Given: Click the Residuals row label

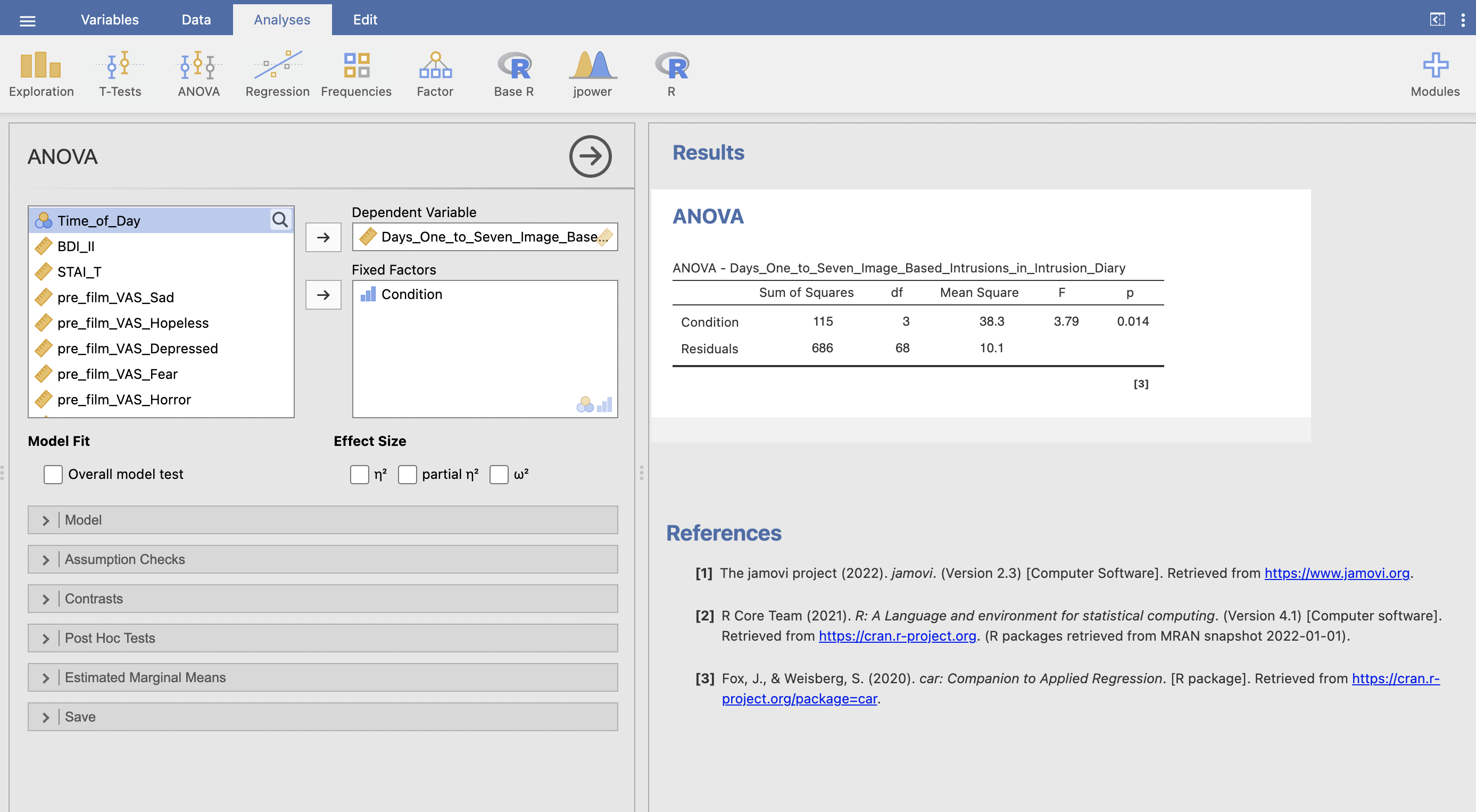Looking at the screenshot, I should tap(709, 349).
